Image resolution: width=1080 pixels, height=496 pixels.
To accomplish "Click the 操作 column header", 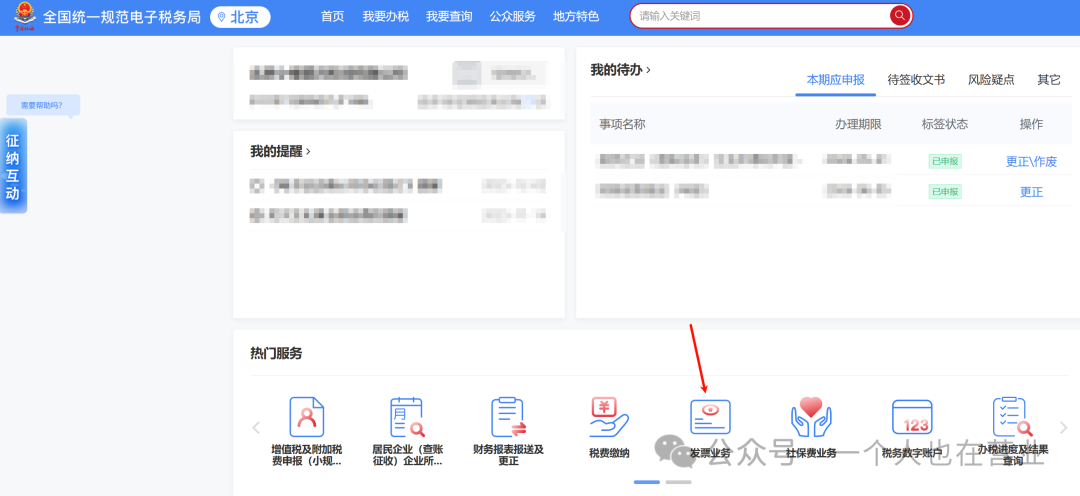I will (x=1031, y=124).
